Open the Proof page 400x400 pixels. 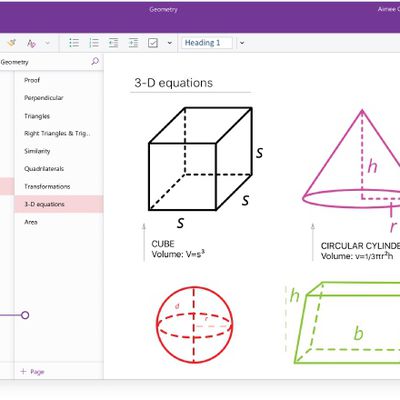click(59, 80)
